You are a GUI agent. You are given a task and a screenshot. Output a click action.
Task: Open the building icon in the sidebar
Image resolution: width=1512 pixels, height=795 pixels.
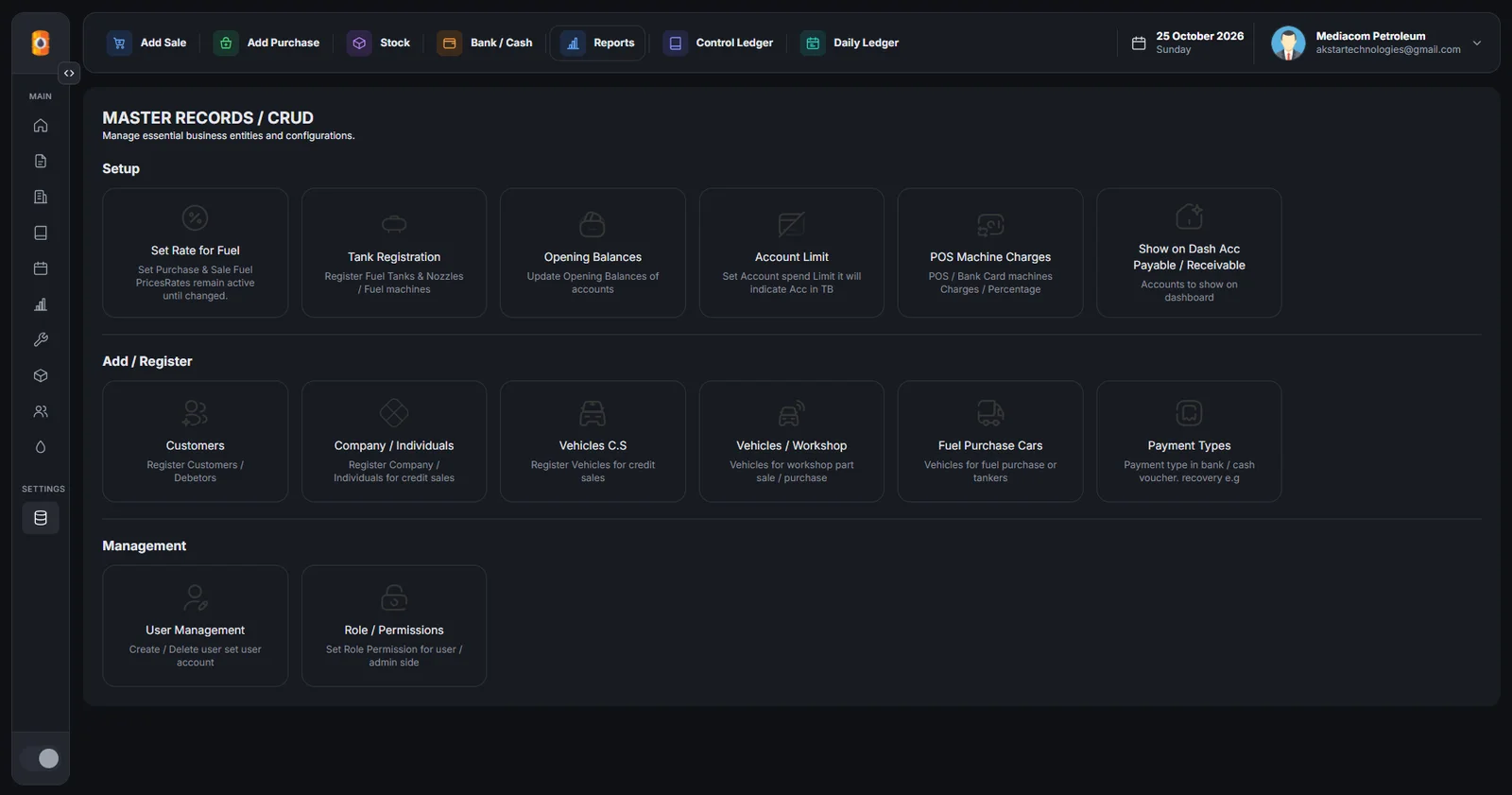[41, 198]
